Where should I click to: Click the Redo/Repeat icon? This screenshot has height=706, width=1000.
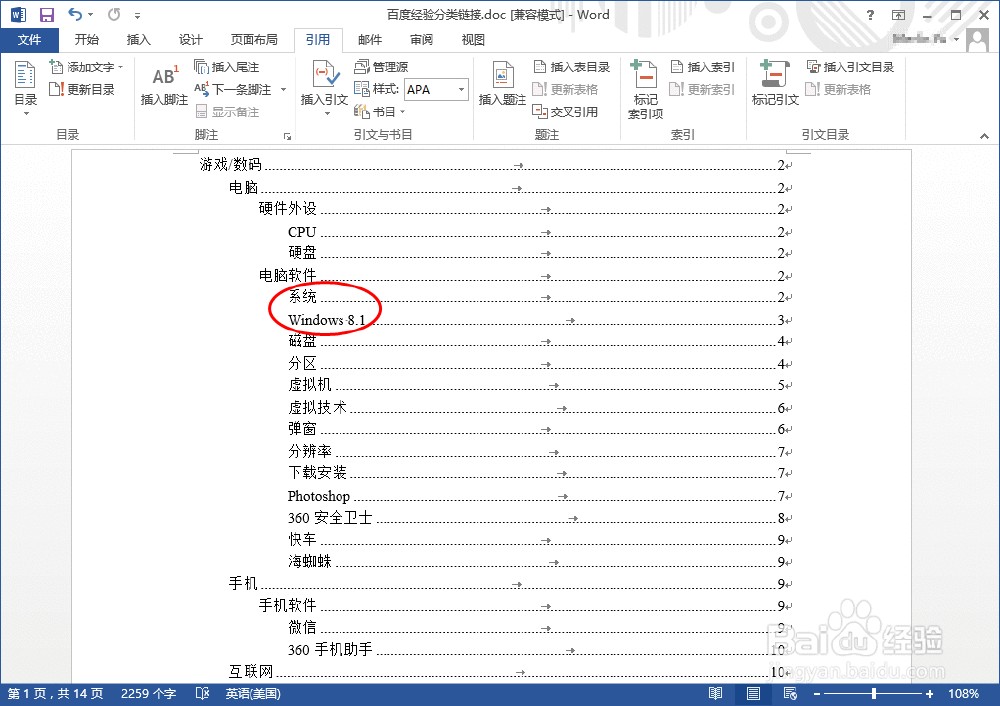point(114,15)
